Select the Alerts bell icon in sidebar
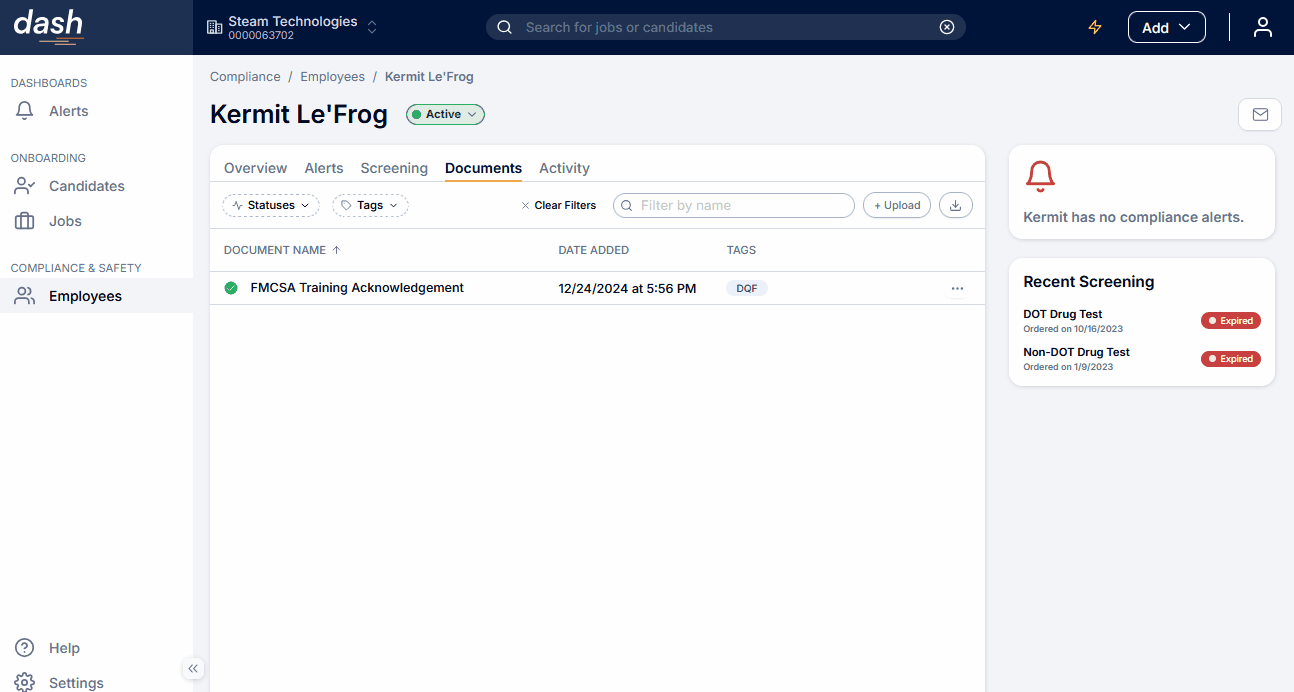Viewport: 1294px width, 692px height. pyautogui.click(x=24, y=111)
